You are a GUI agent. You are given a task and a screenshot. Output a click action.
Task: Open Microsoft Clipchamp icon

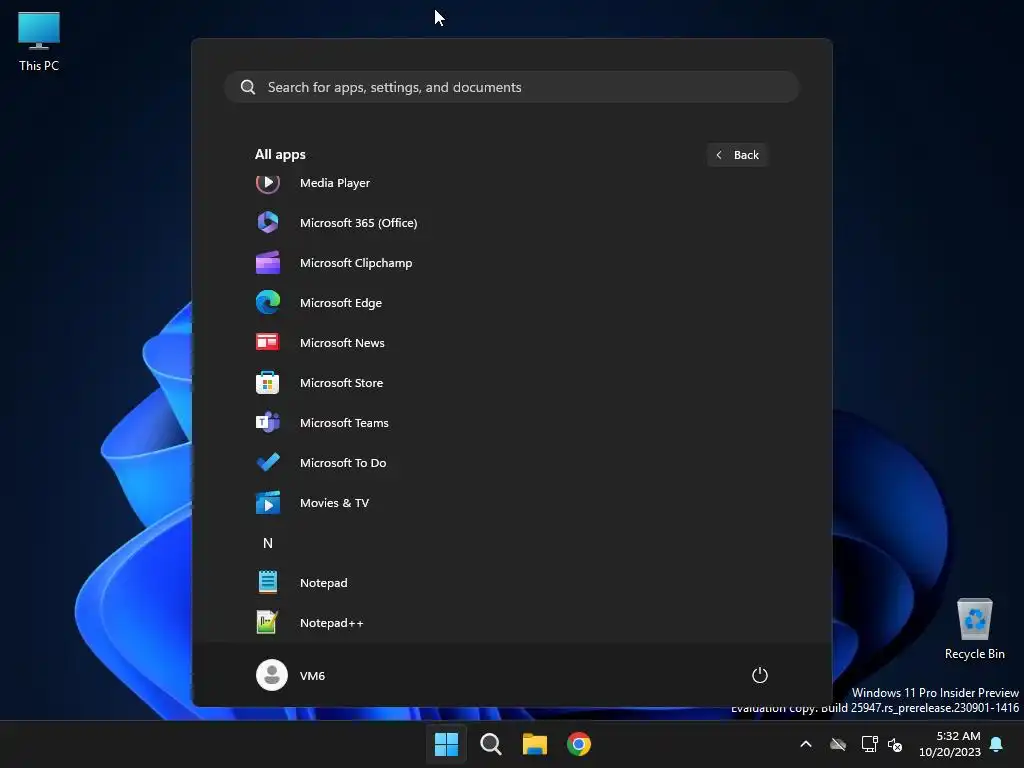click(x=268, y=263)
